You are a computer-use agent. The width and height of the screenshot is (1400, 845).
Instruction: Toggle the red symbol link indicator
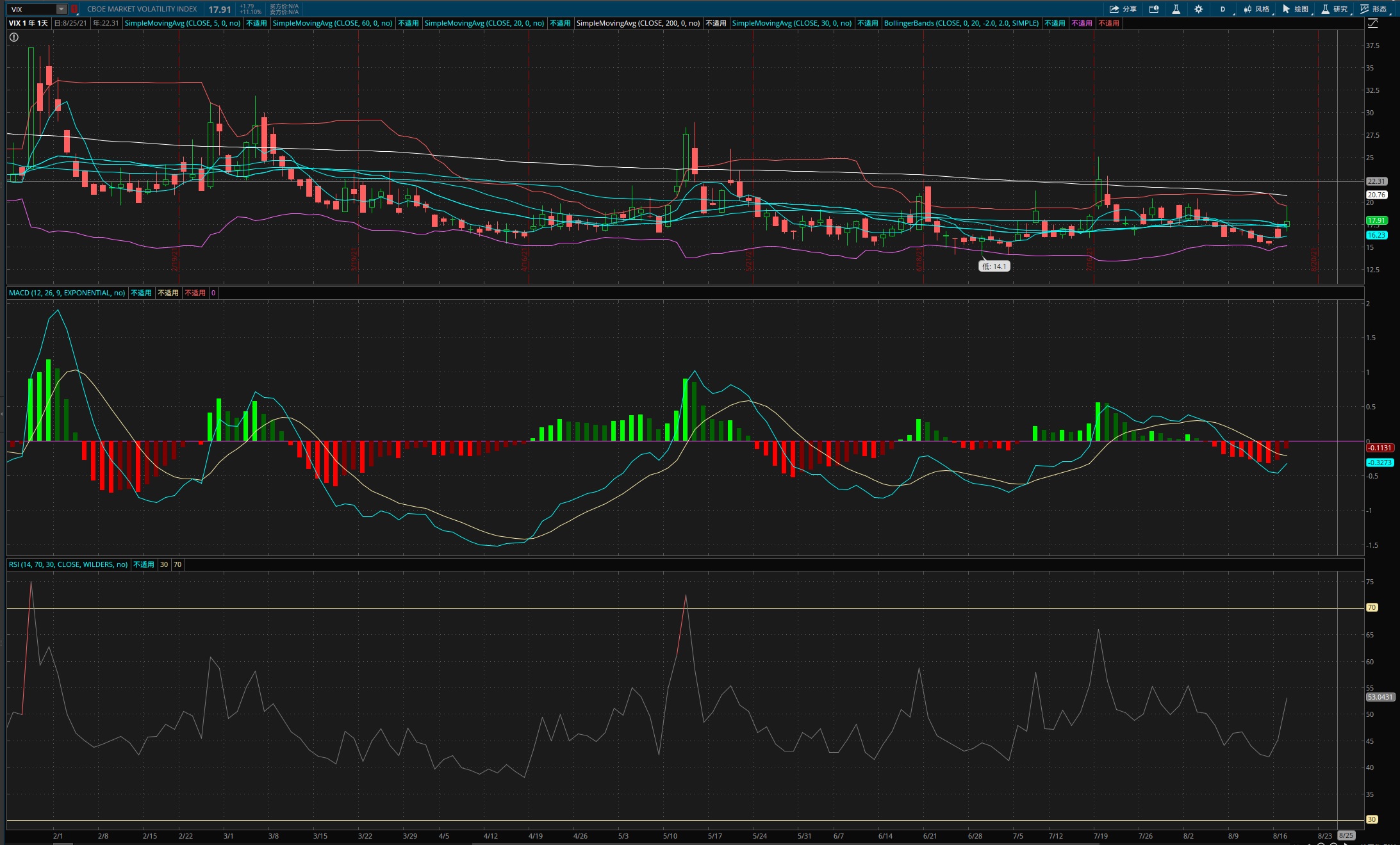(x=74, y=9)
